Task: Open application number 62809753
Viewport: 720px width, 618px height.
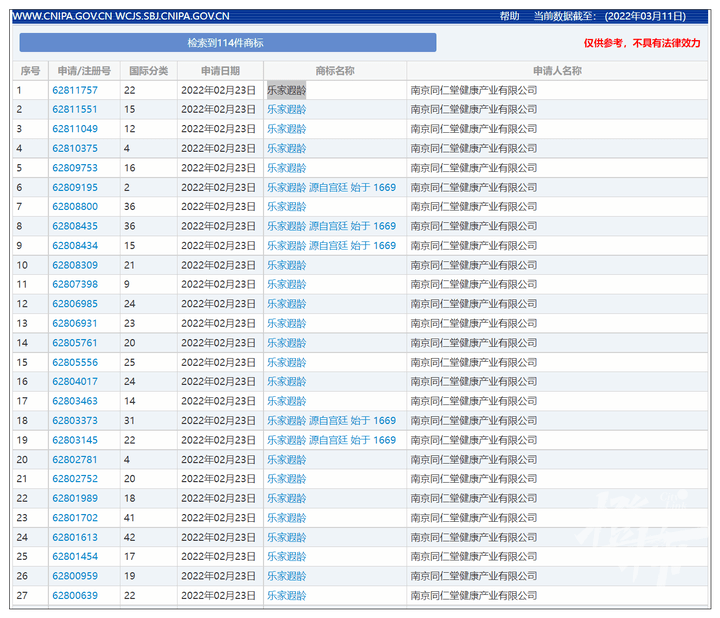Action: [75, 168]
